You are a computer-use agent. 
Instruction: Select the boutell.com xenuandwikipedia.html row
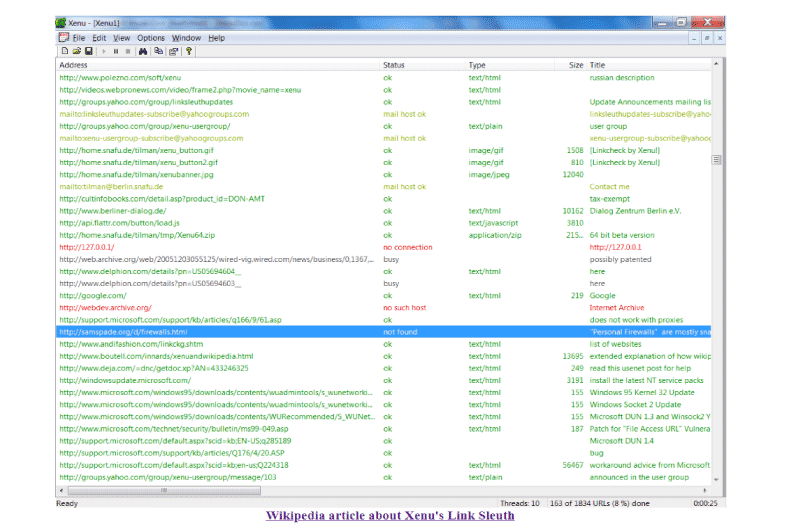tap(383, 356)
